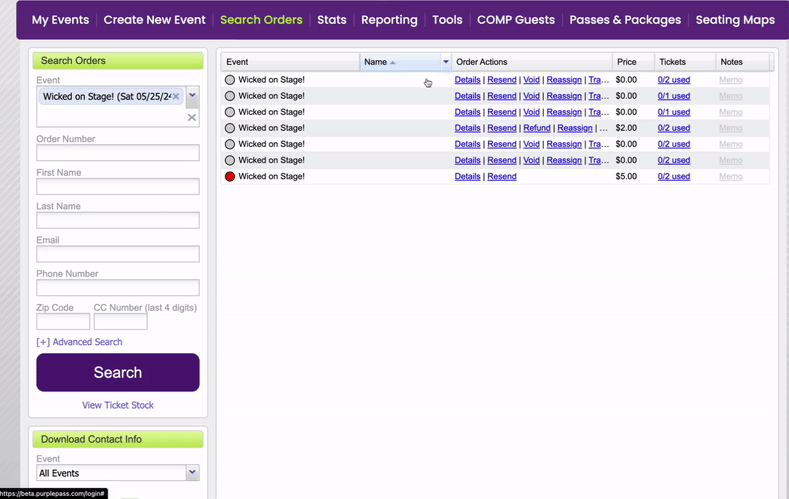Open Details for the $5.00 order

[x=467, y=177]
